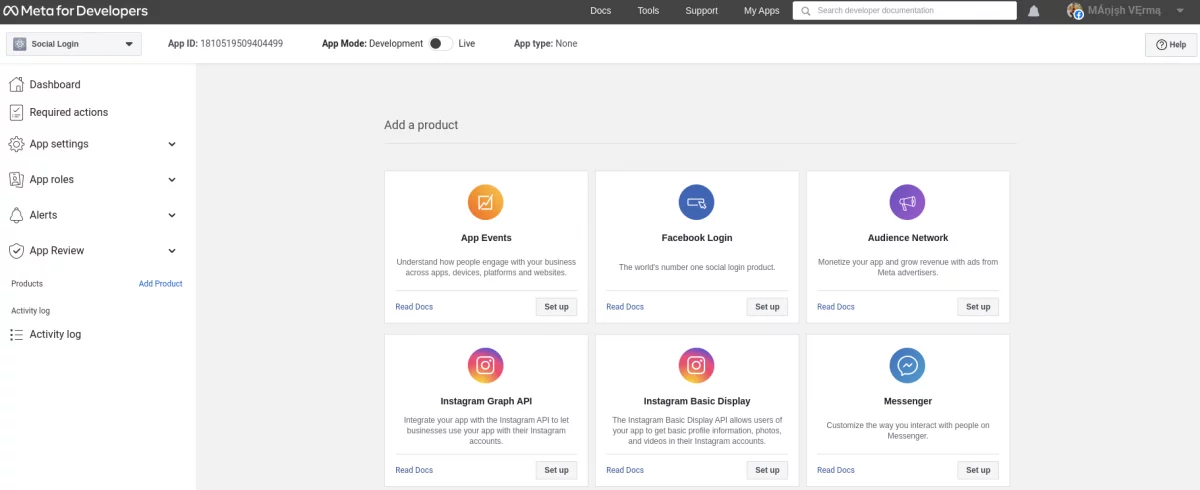Set up the App Events product
The image size is (1200, 490).
point(556,307)
